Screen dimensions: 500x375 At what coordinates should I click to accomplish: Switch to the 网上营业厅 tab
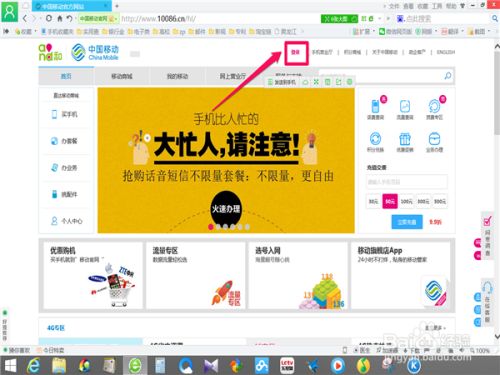[233, 76]
